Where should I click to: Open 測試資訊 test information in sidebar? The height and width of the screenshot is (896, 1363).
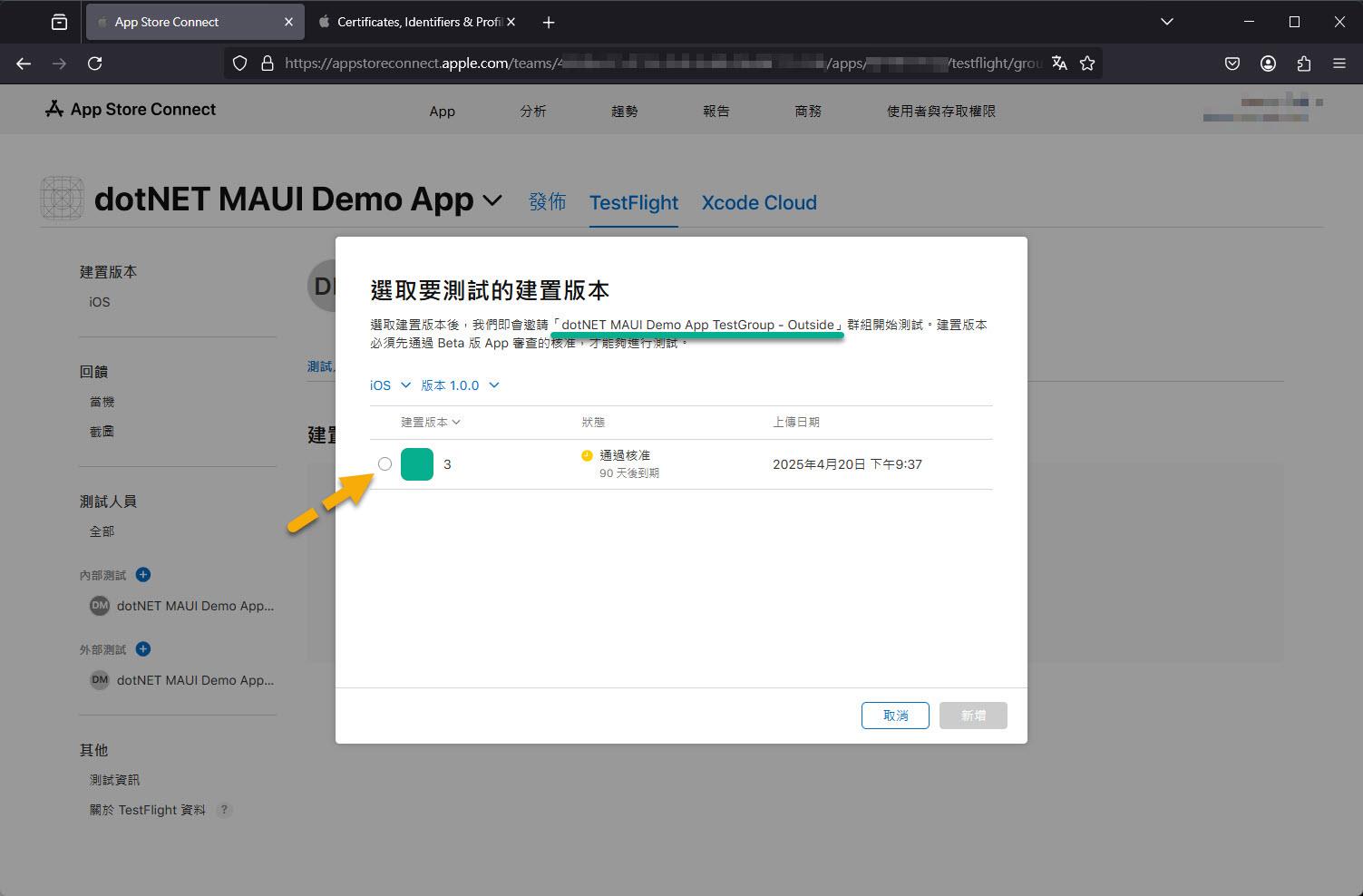[x=114, y=780]
